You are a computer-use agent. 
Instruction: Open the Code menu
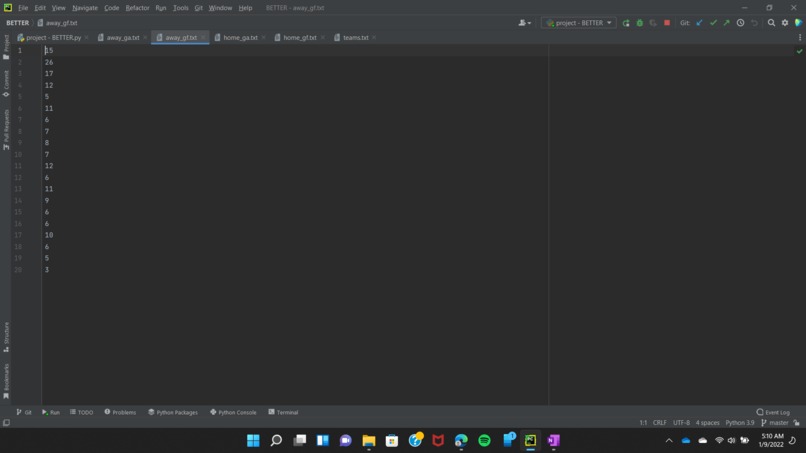tap(112, 8)
